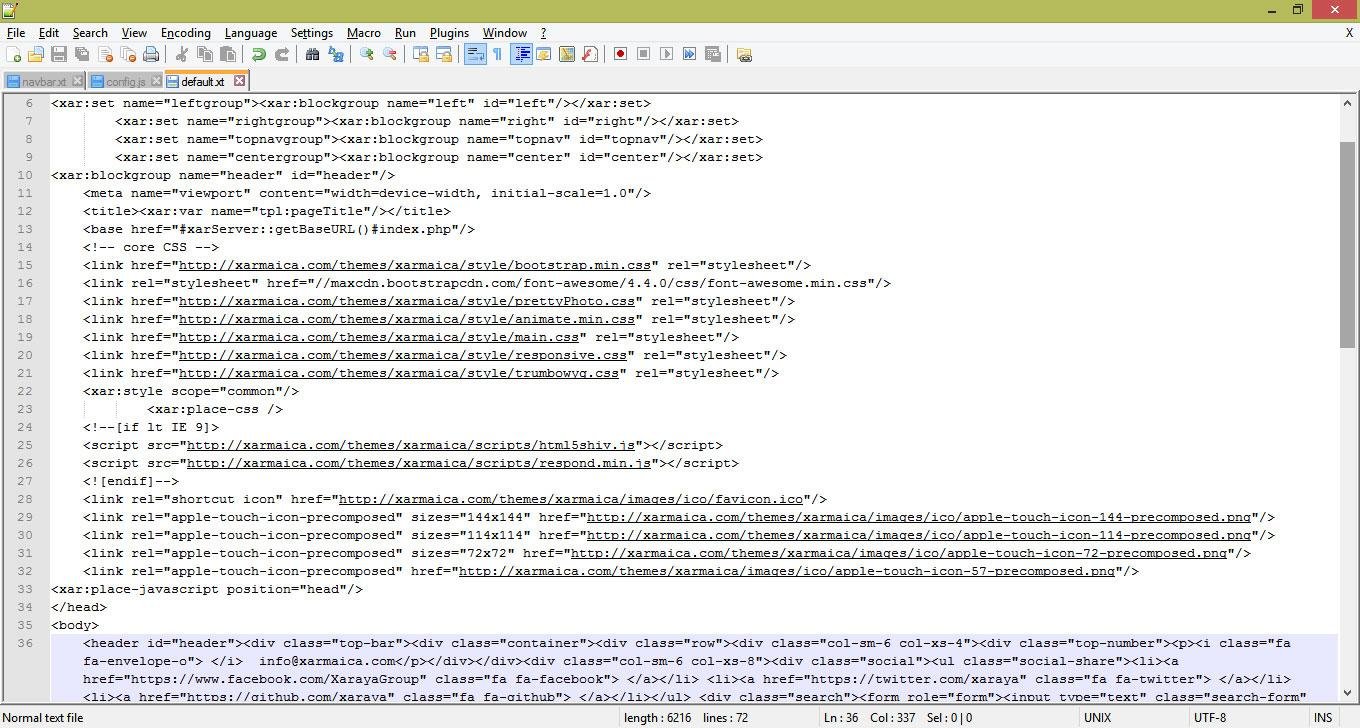1360x728 pixels.
Task: Open the Plugins menu
Action: (449, 32)
